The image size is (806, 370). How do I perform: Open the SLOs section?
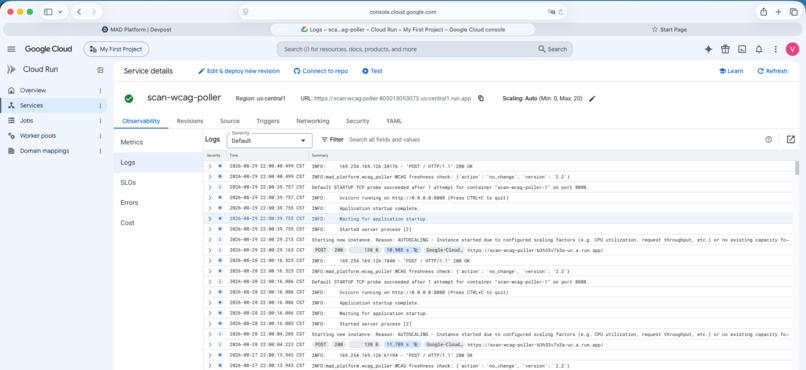(159, 182)
